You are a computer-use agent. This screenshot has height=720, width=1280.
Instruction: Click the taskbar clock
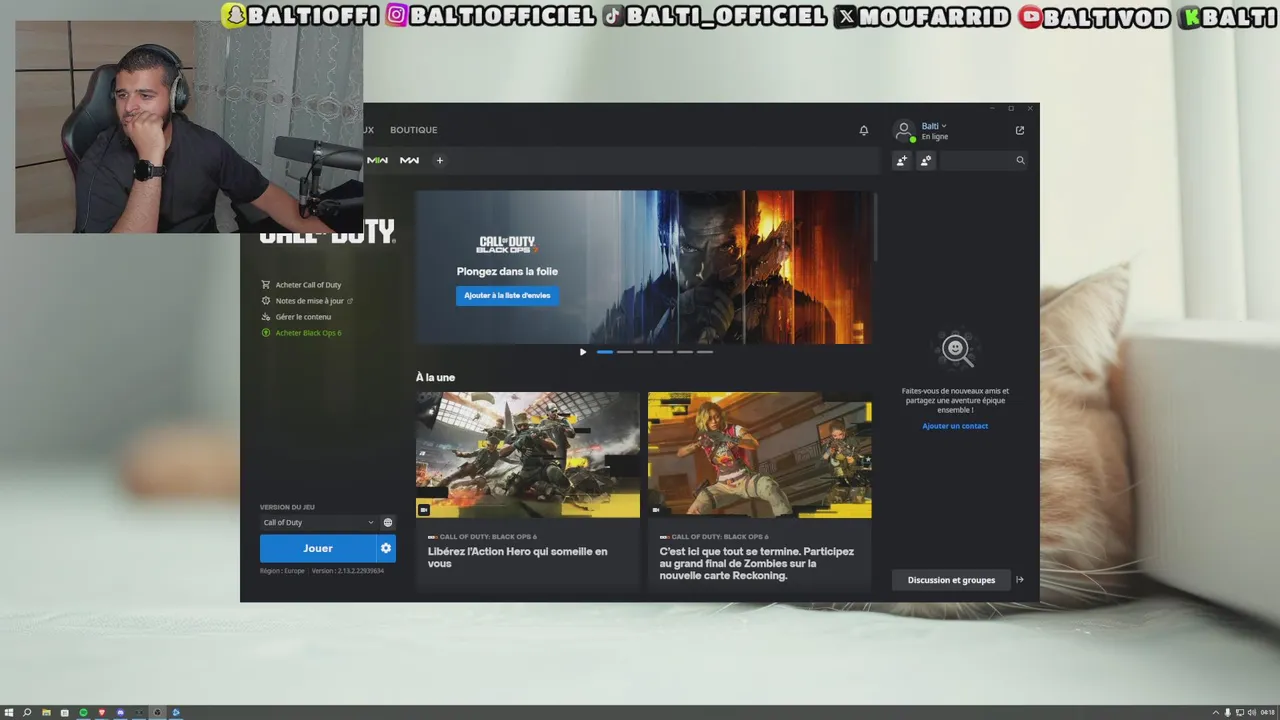coord(1267,712)
